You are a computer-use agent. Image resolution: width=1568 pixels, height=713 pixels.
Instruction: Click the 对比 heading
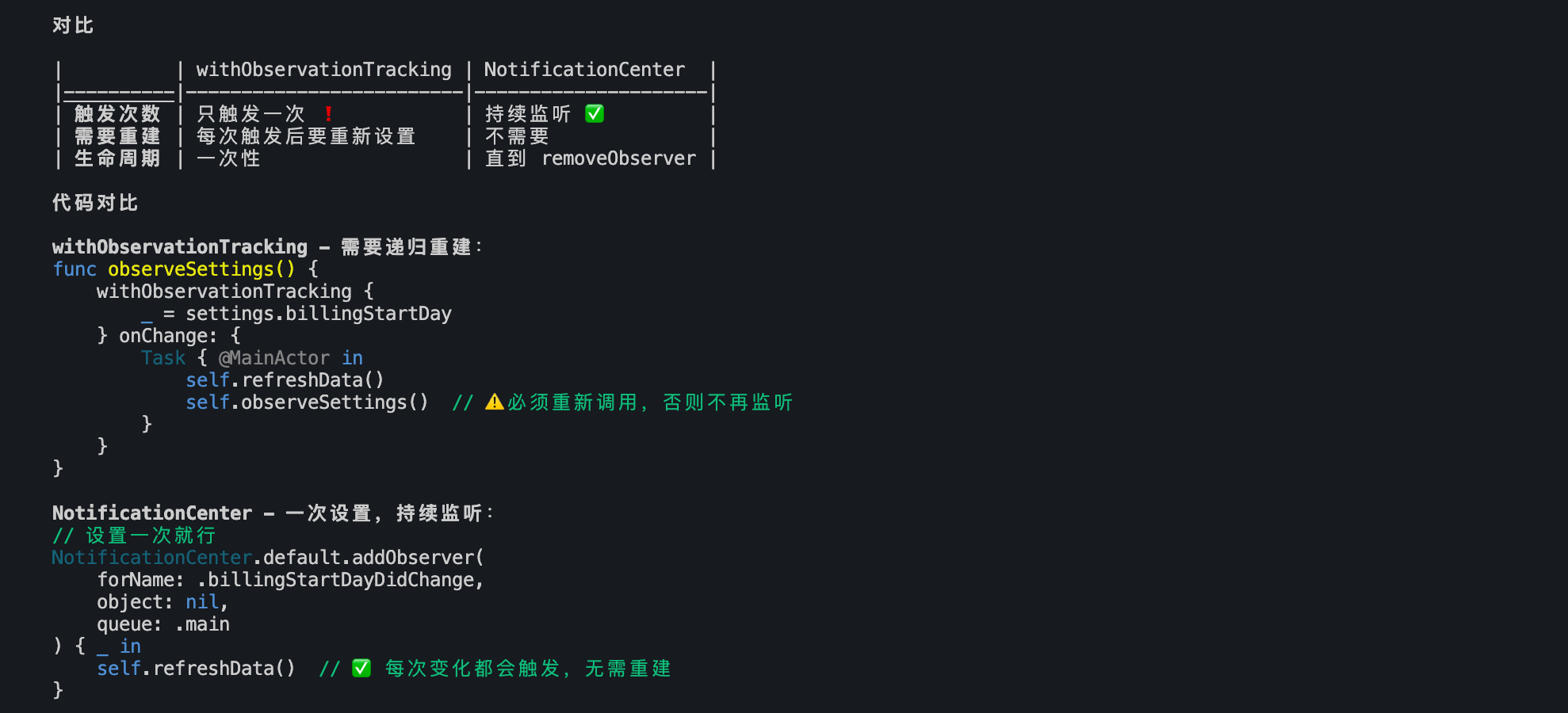pos(73,25)
